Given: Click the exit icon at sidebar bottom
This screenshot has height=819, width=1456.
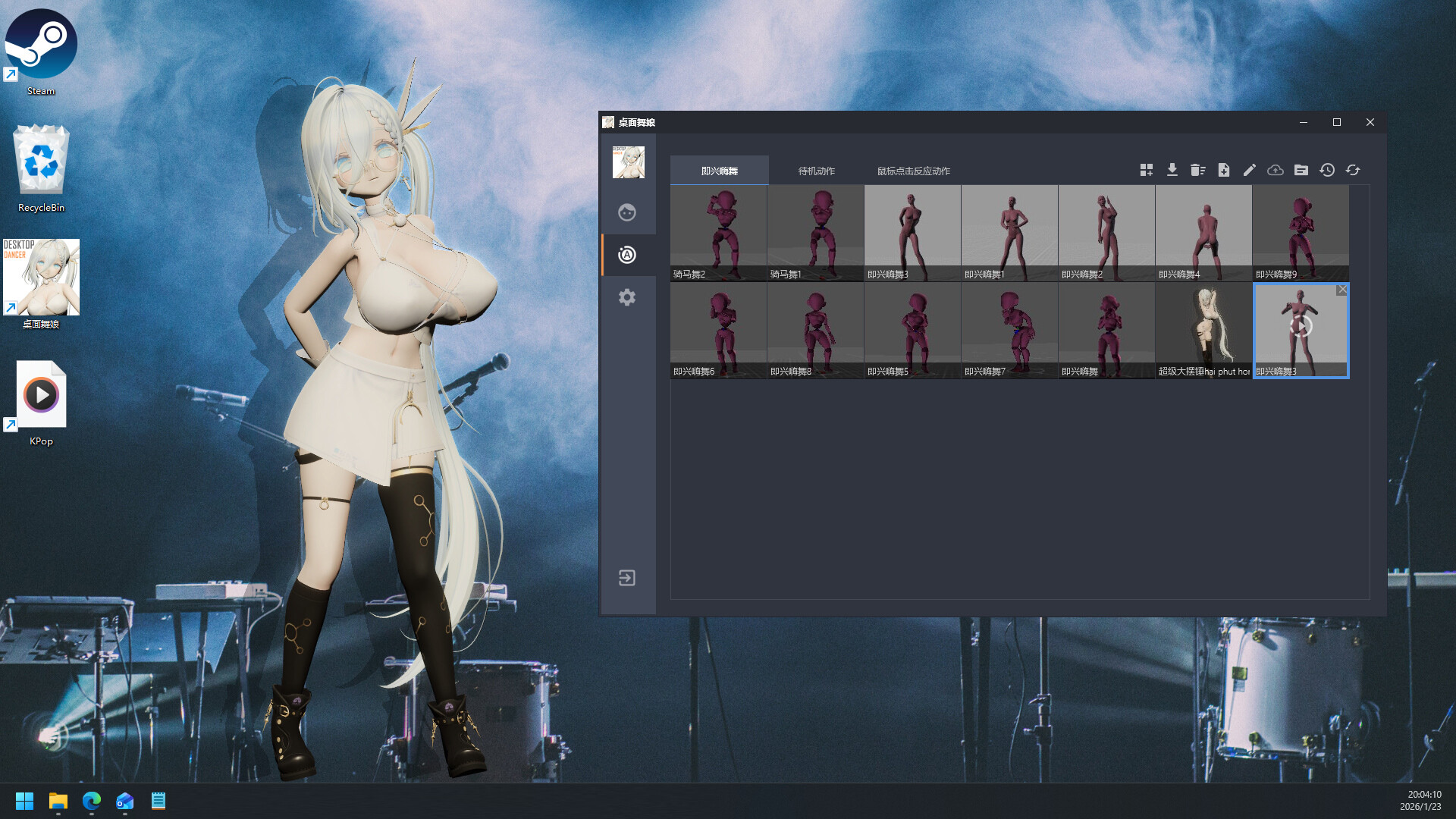Looking at the screenshot, I should [626, 578].
